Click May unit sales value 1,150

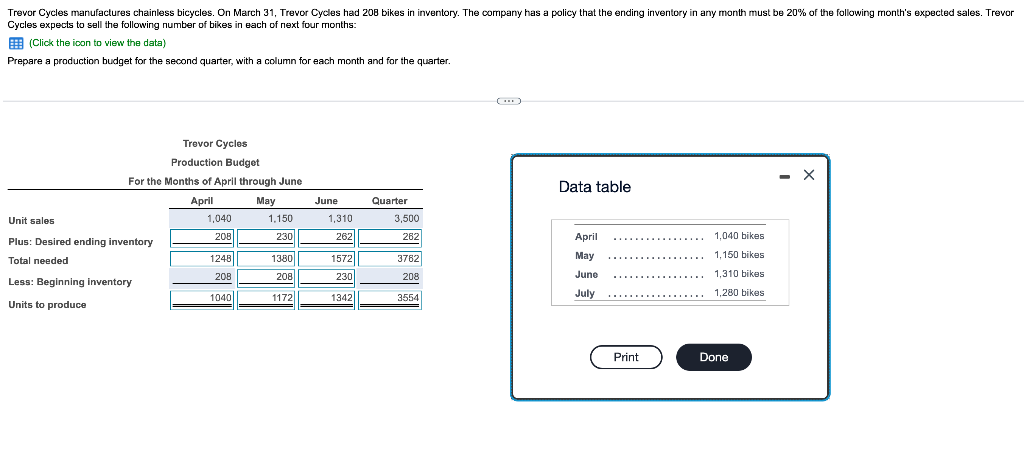(281, 219)
